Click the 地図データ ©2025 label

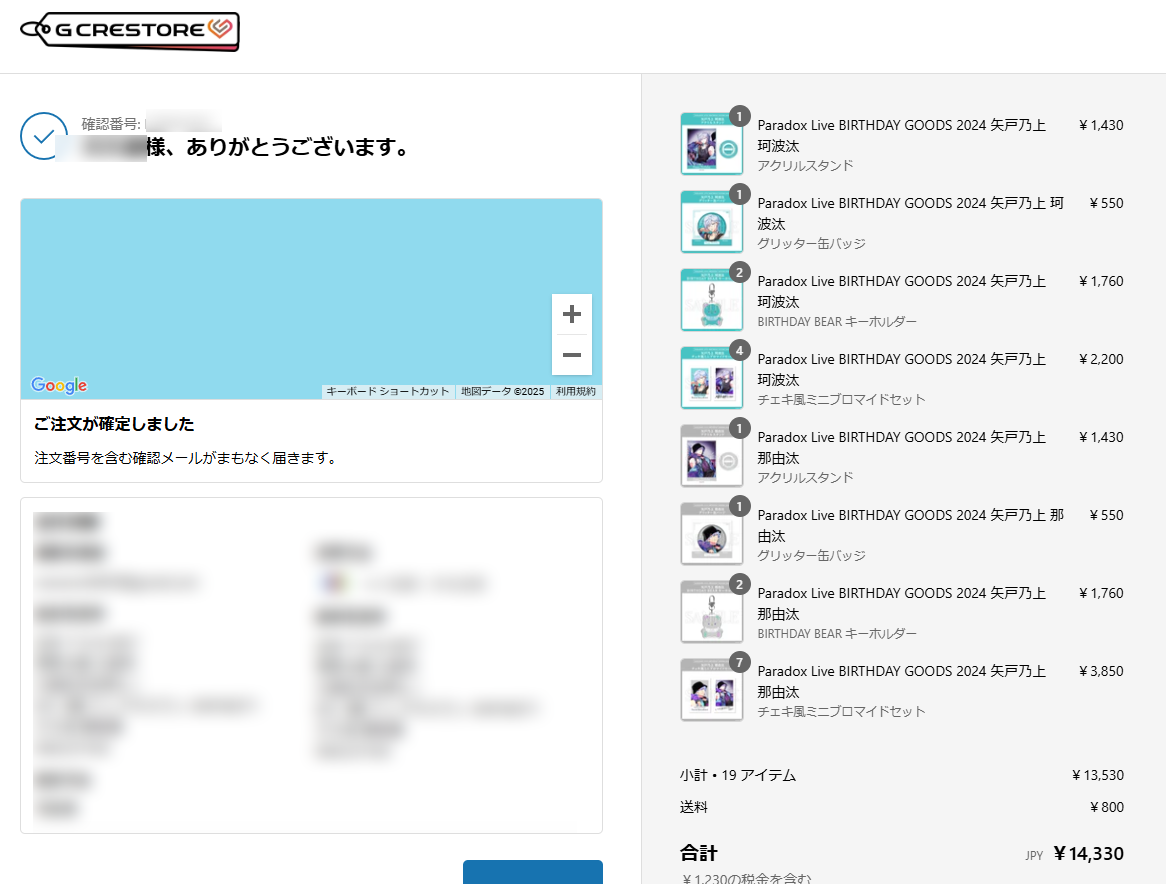pos(502,391)
